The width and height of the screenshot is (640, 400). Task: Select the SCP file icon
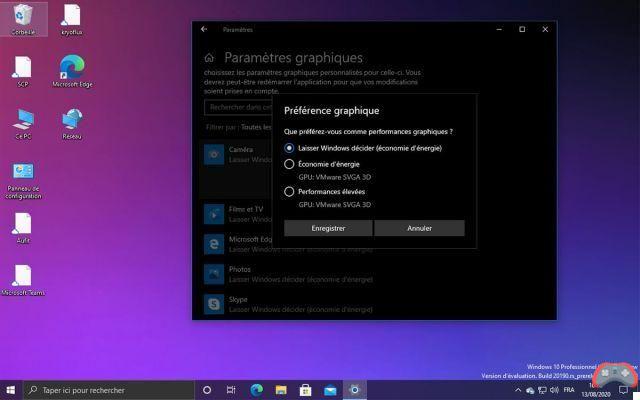[23, 71]
